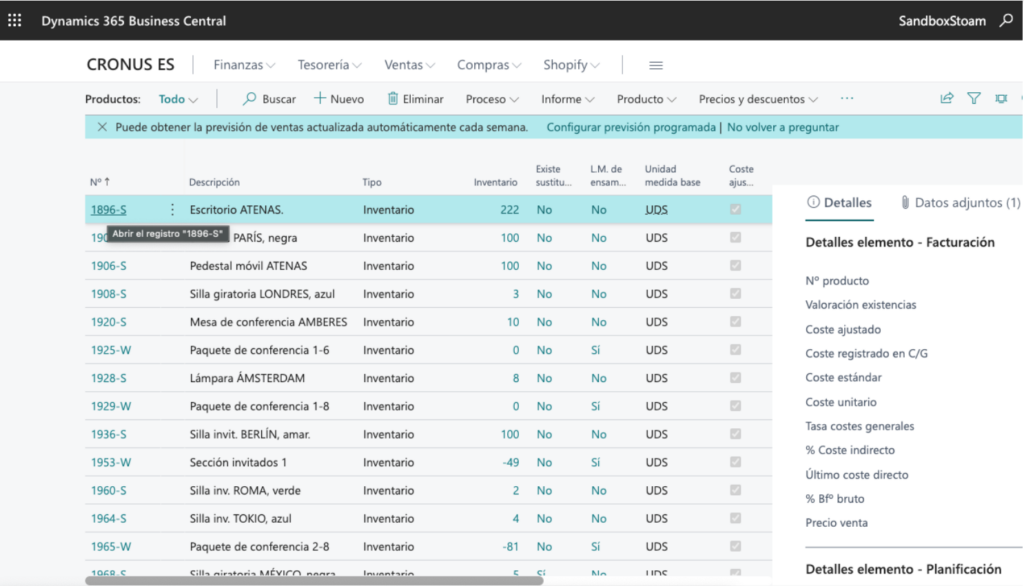Open product record 1908-S
This screenshot has height=586, width=1024.
point(108,294)
